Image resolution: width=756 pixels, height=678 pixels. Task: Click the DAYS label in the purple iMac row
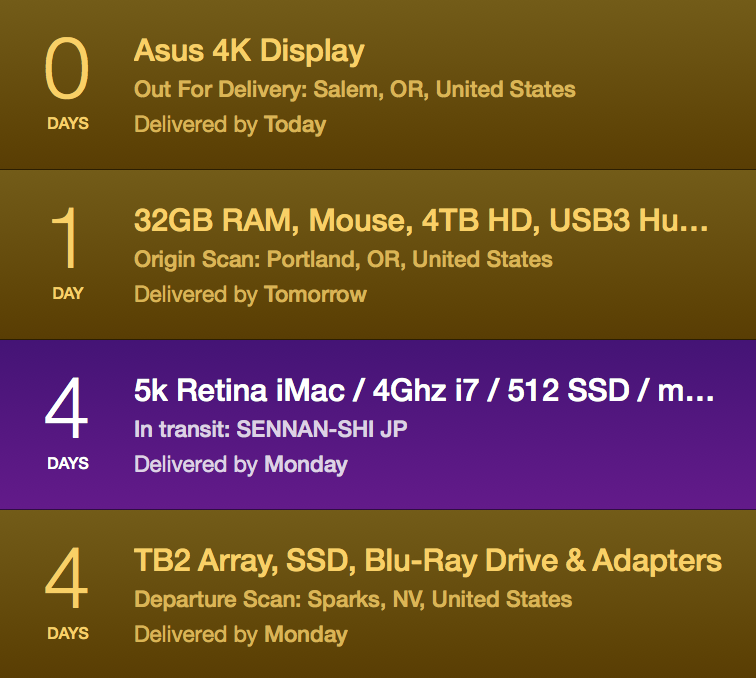click(x=67, y=464)
